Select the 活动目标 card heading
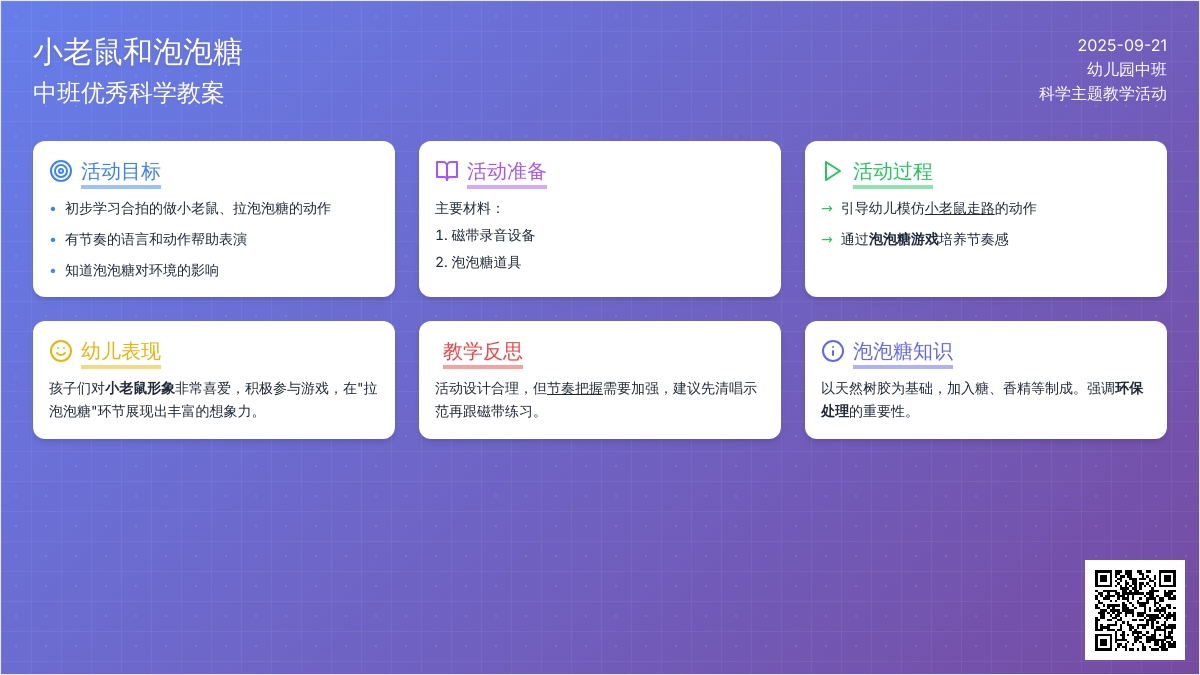 (121, 171)
